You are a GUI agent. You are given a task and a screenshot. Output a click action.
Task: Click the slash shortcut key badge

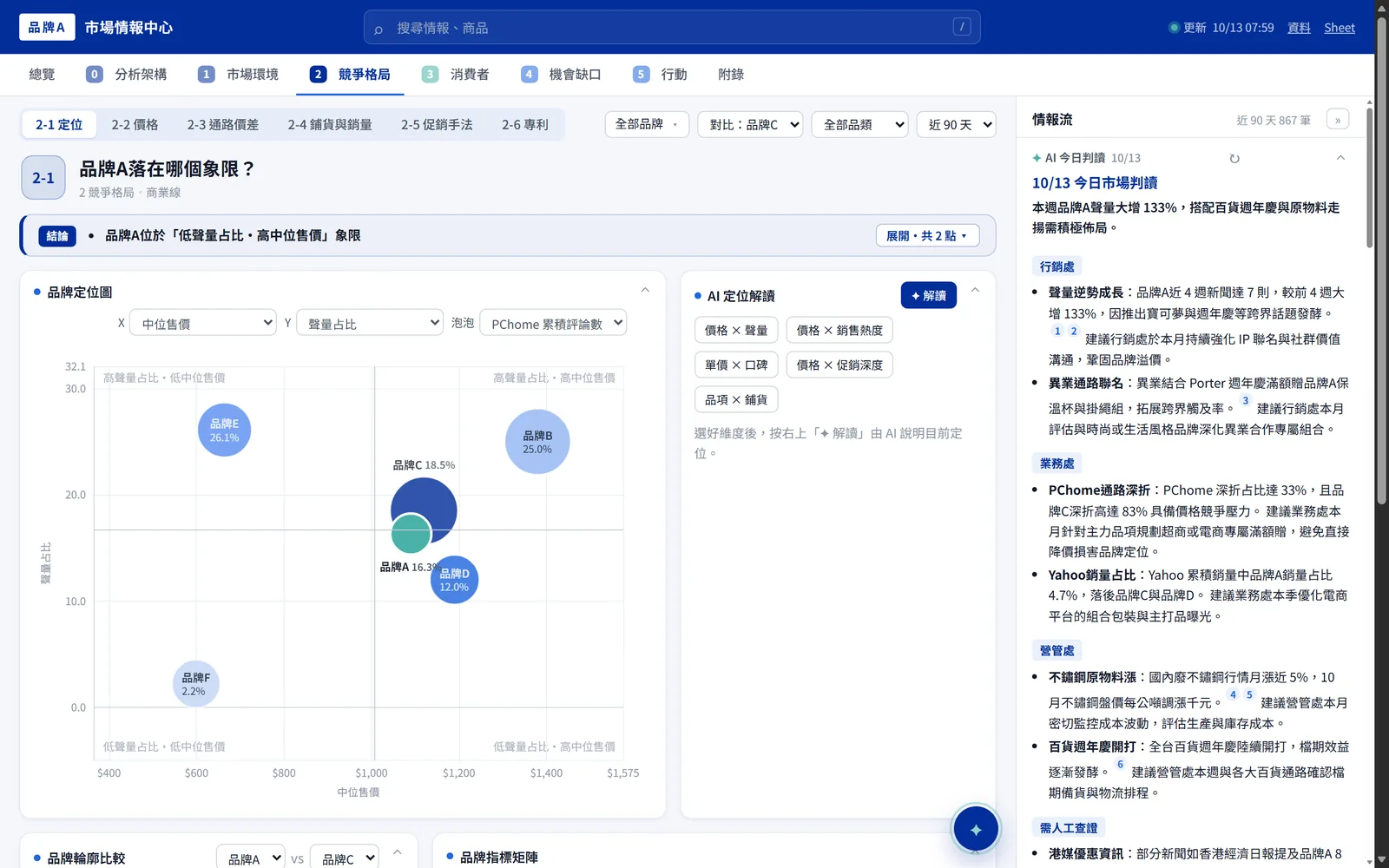click(962, 27)
